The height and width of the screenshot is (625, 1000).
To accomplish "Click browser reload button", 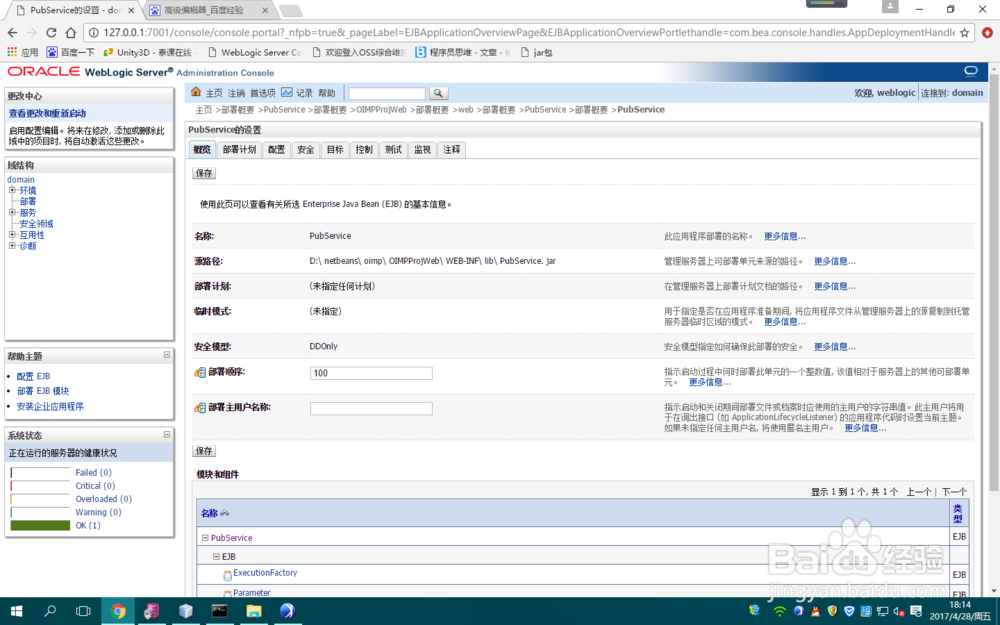I will pos(52,33).
